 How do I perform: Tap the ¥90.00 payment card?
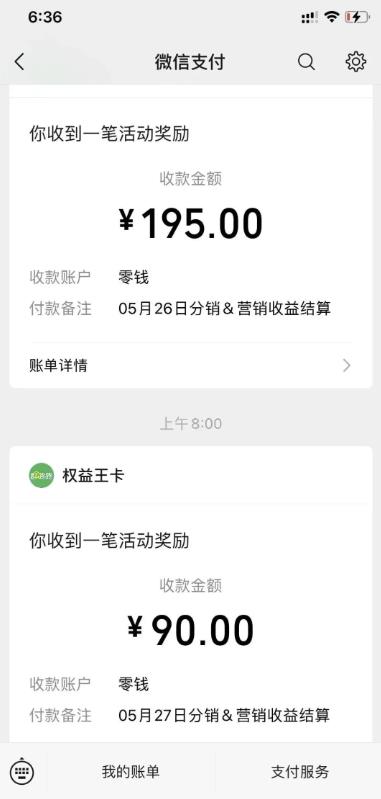click(x=190, y=595)
